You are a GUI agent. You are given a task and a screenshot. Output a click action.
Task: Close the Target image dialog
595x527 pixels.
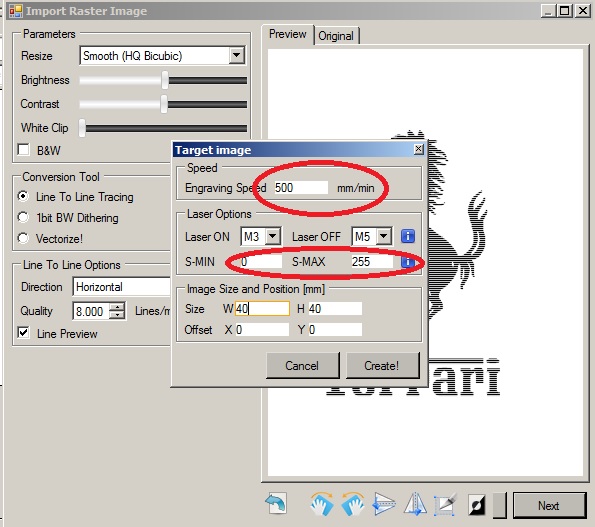(418, 149)
